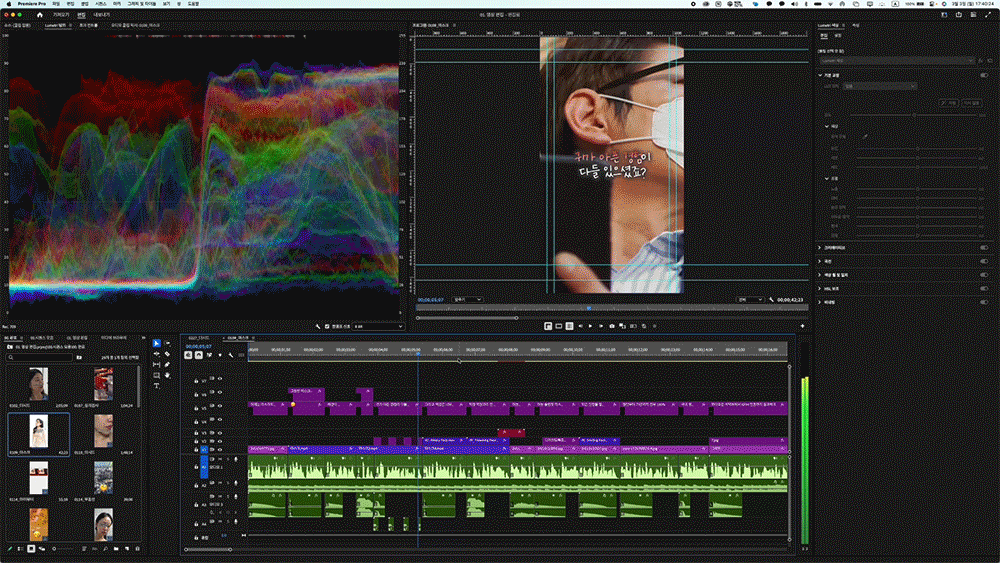This screenshot has height=563, width=1000.
Task: Select the Type tool
Action: click(157, 385)
